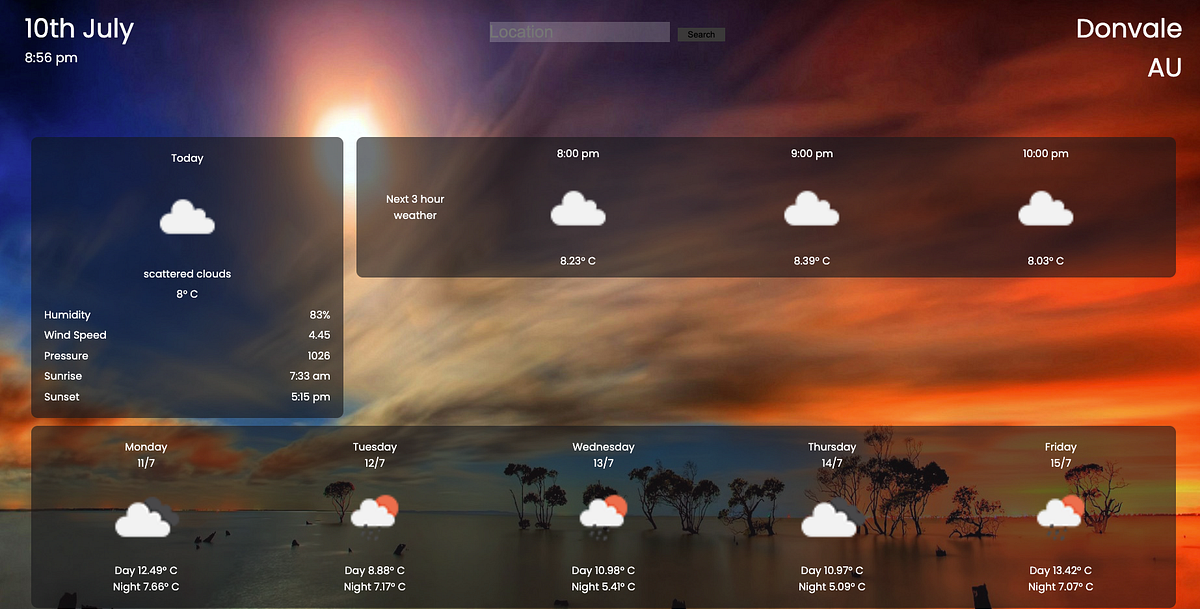
Task: Select the 8:00 pm cloud icon
Action: (x=578, y=209)
